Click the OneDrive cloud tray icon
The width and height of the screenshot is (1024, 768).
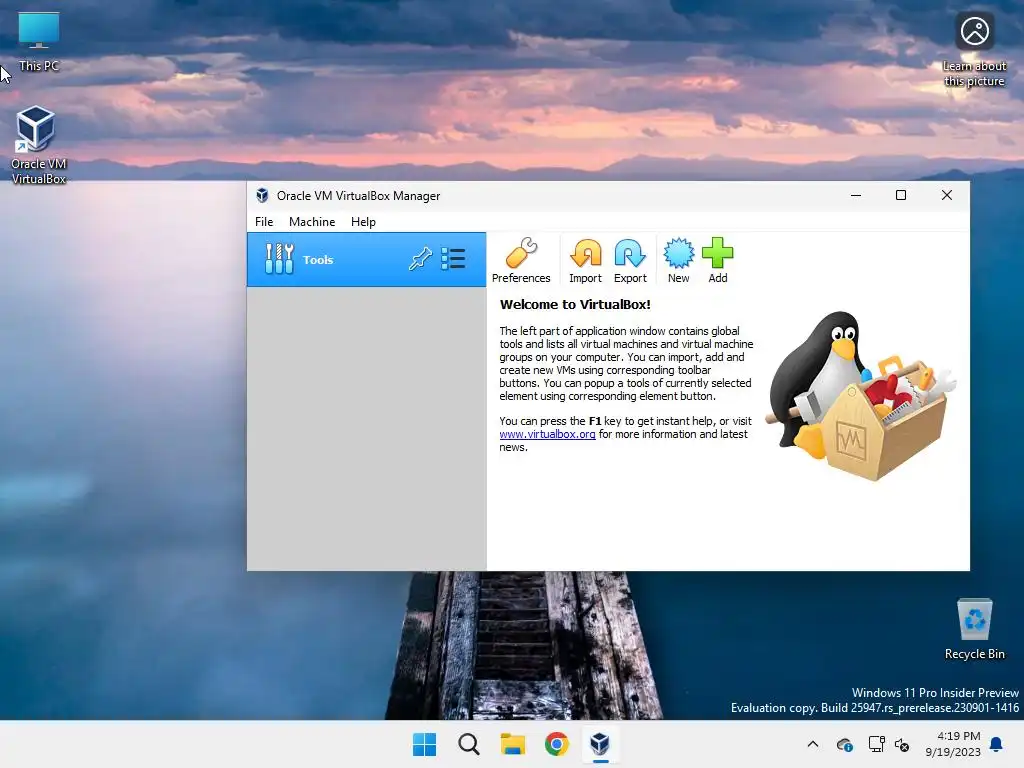(x=844, y=744)
